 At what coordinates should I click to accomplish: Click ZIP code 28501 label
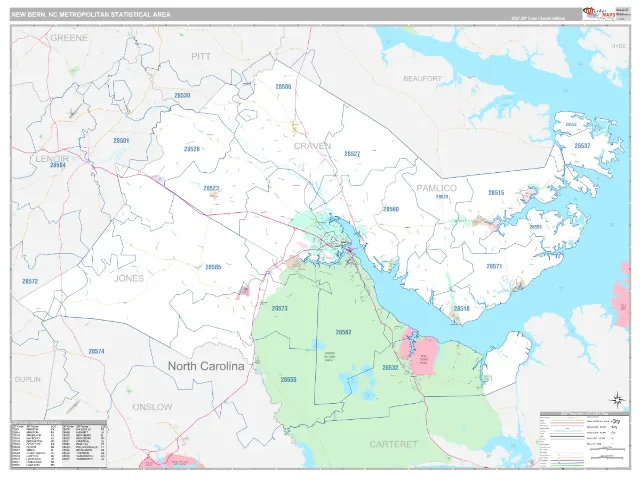point(121,141)
